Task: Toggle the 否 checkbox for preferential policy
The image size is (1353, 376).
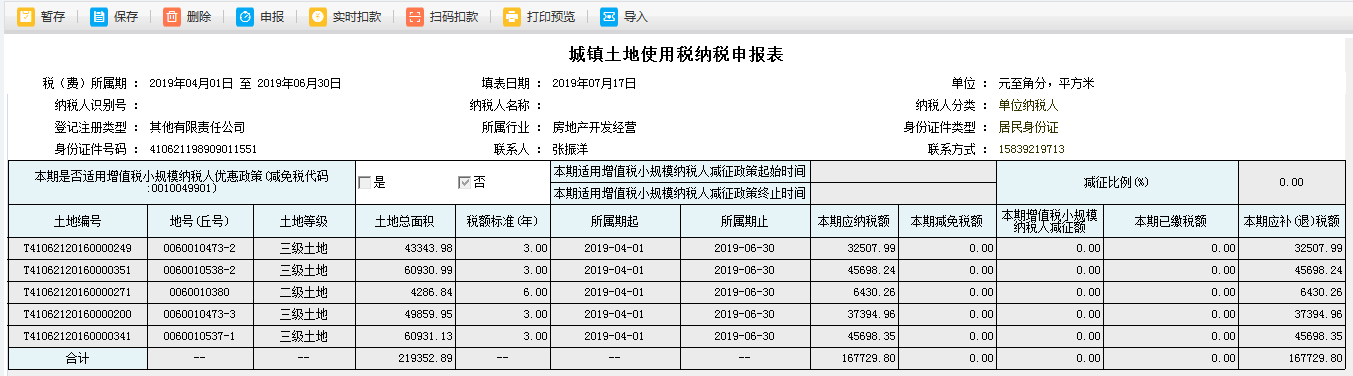Action: [464, 183]
